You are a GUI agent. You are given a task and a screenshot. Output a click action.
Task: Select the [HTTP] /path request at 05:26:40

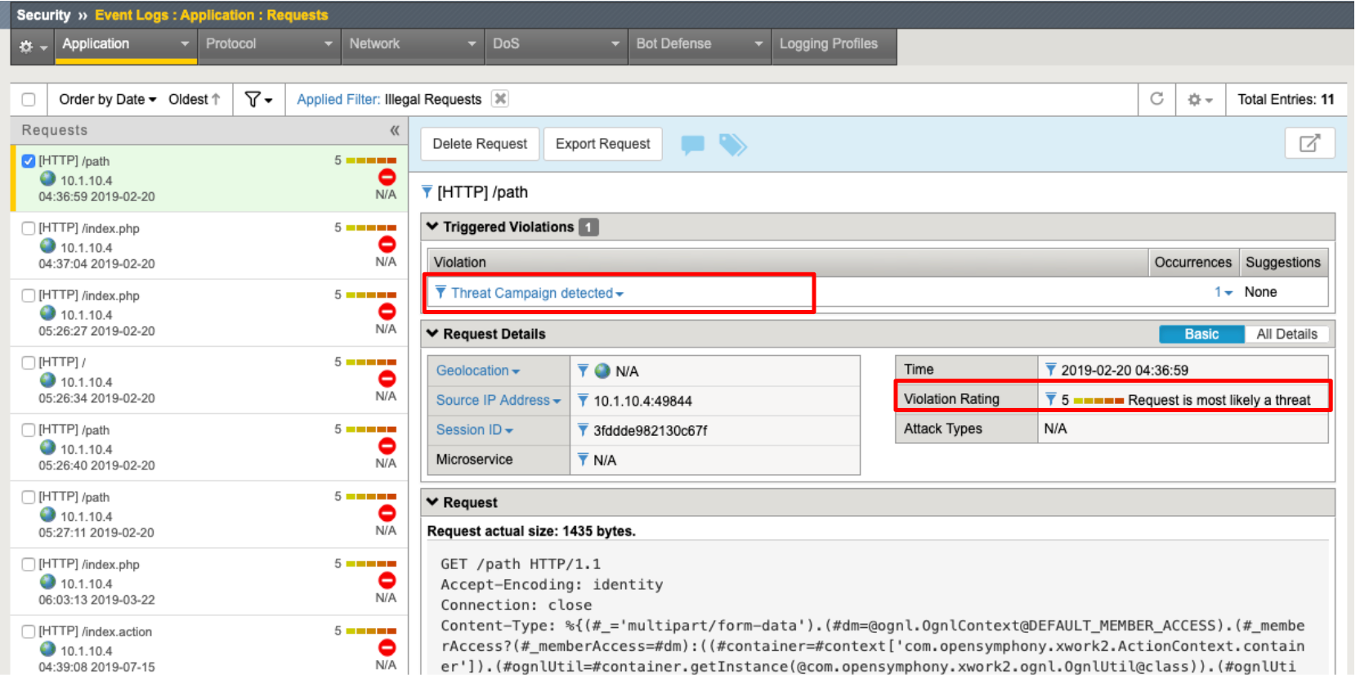(x=209, y=448)
